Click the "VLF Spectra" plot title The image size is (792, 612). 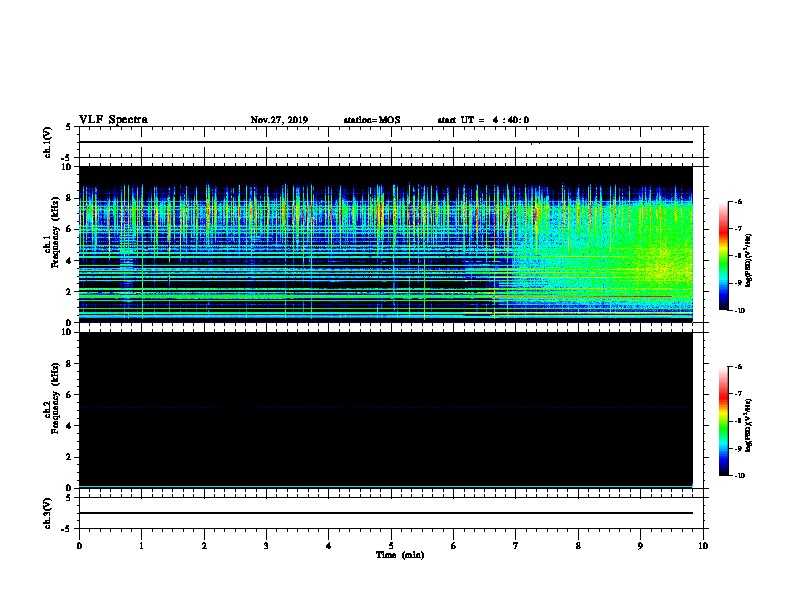113,120
